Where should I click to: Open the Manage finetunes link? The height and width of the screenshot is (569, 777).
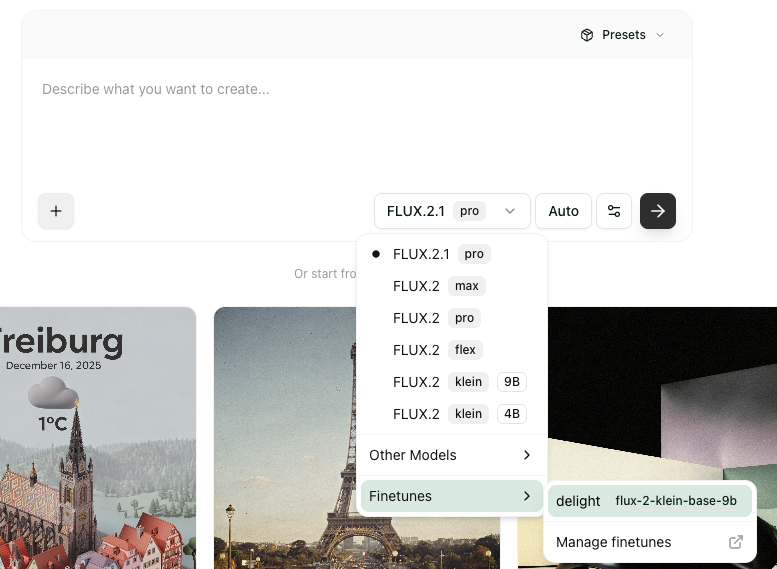coord(650,542)
